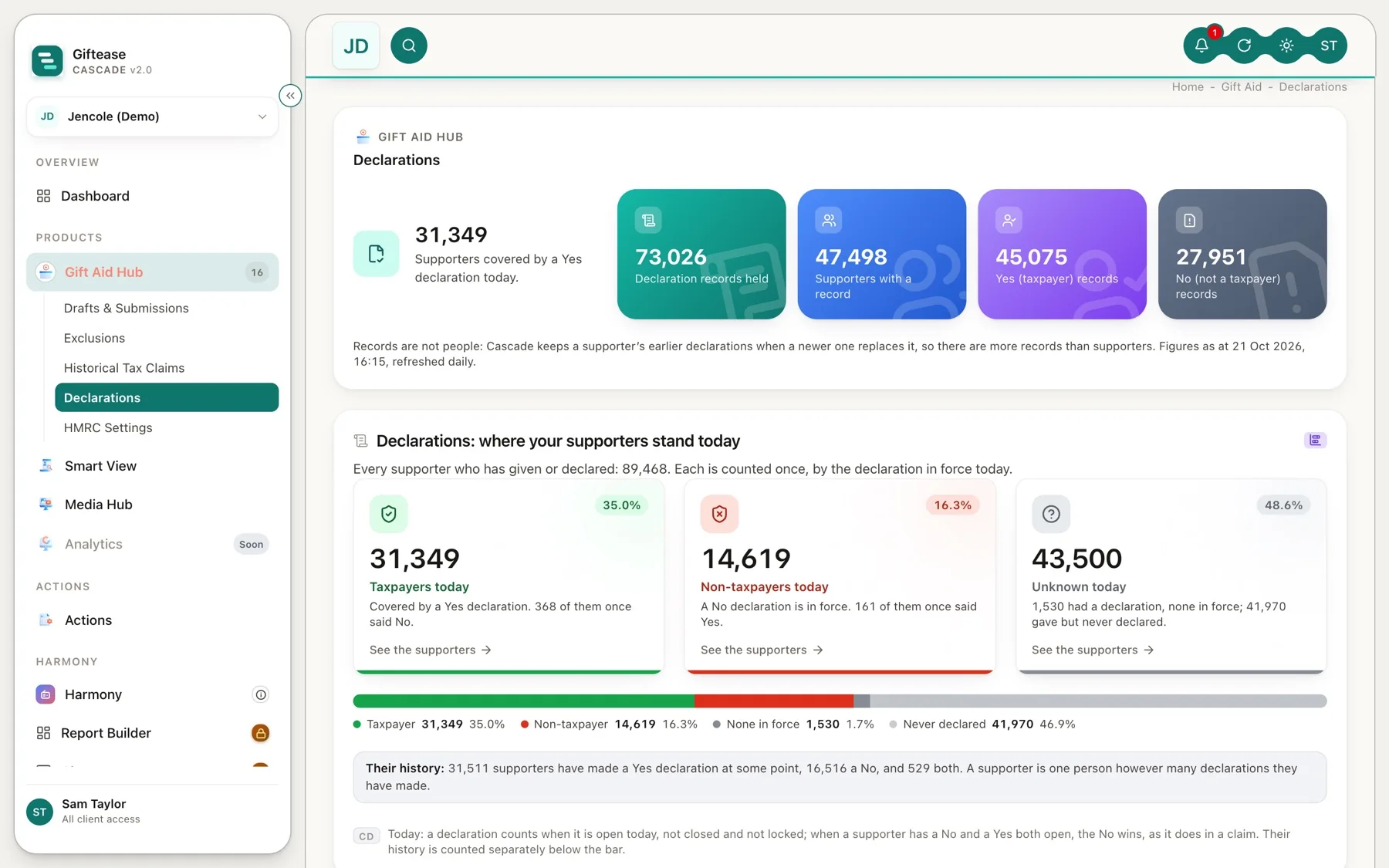1389x868 pixels.
Task: Click the green Taxpayer segment of the bar
Action: (524, 701)
